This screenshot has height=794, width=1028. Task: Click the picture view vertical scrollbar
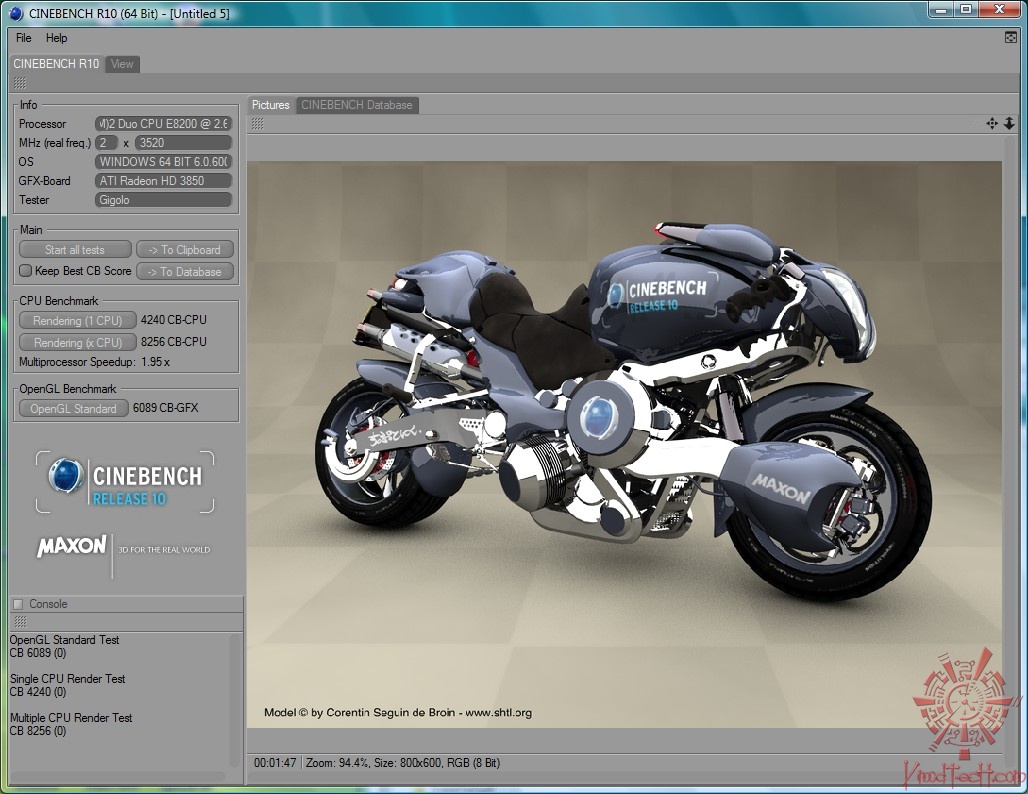[1010, 443]
